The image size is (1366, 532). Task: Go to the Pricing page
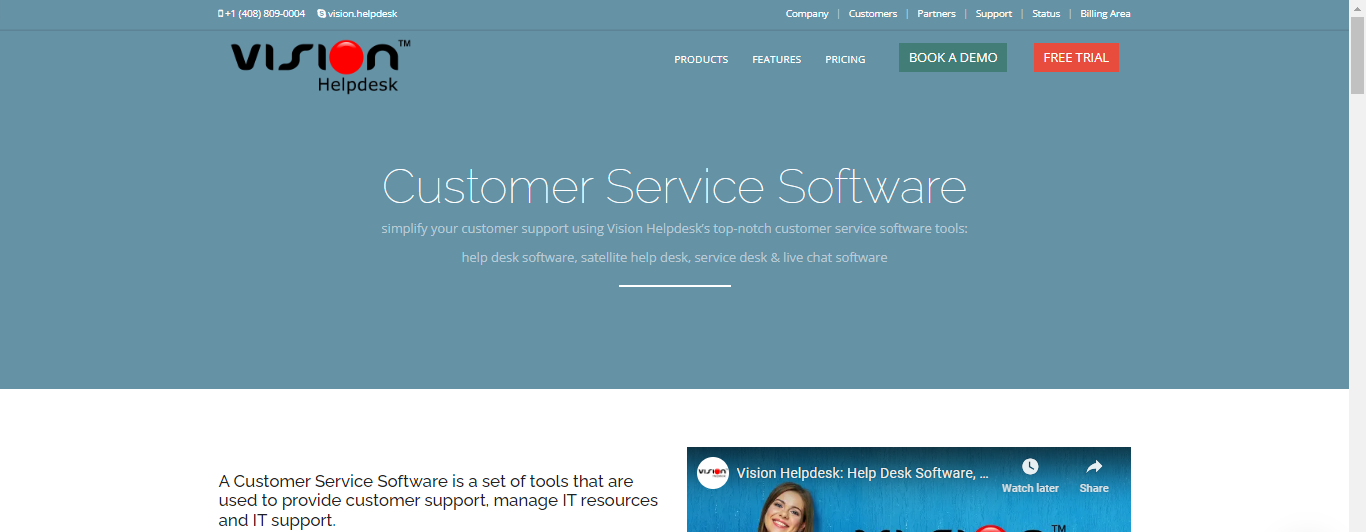(845, 60)
